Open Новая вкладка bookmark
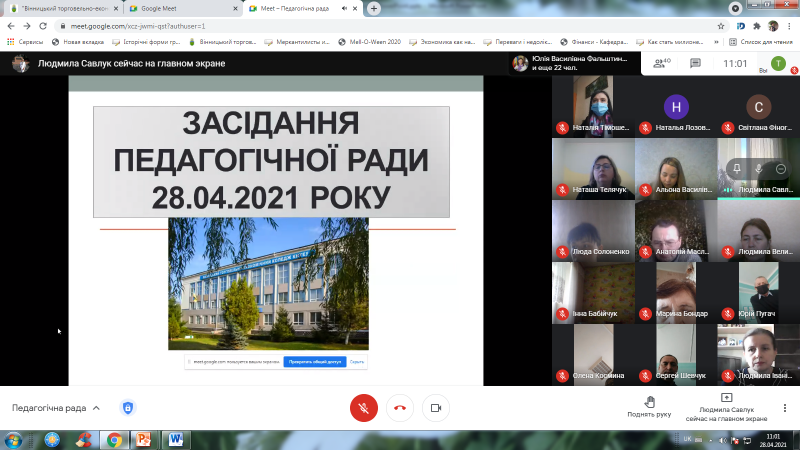800x450 pixels. (x=78, y=42)
